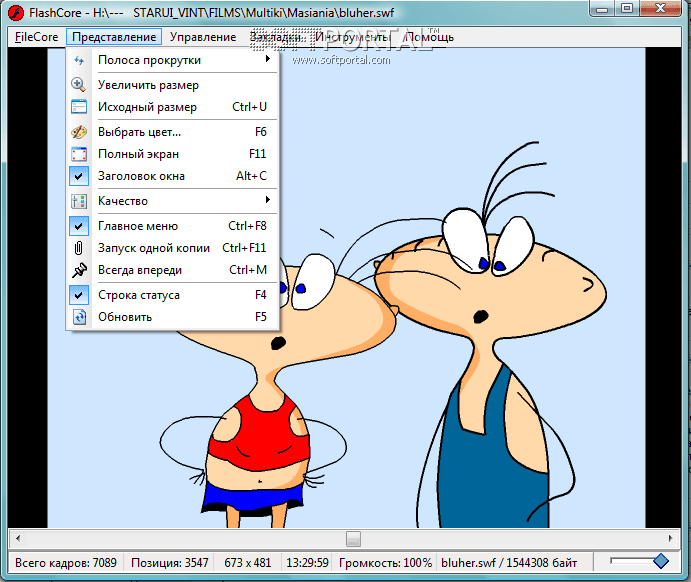Viewport: 691px width, 582px height.
Task: Choose Полный экран F11 entry
Action: click(x=173, y=154)
